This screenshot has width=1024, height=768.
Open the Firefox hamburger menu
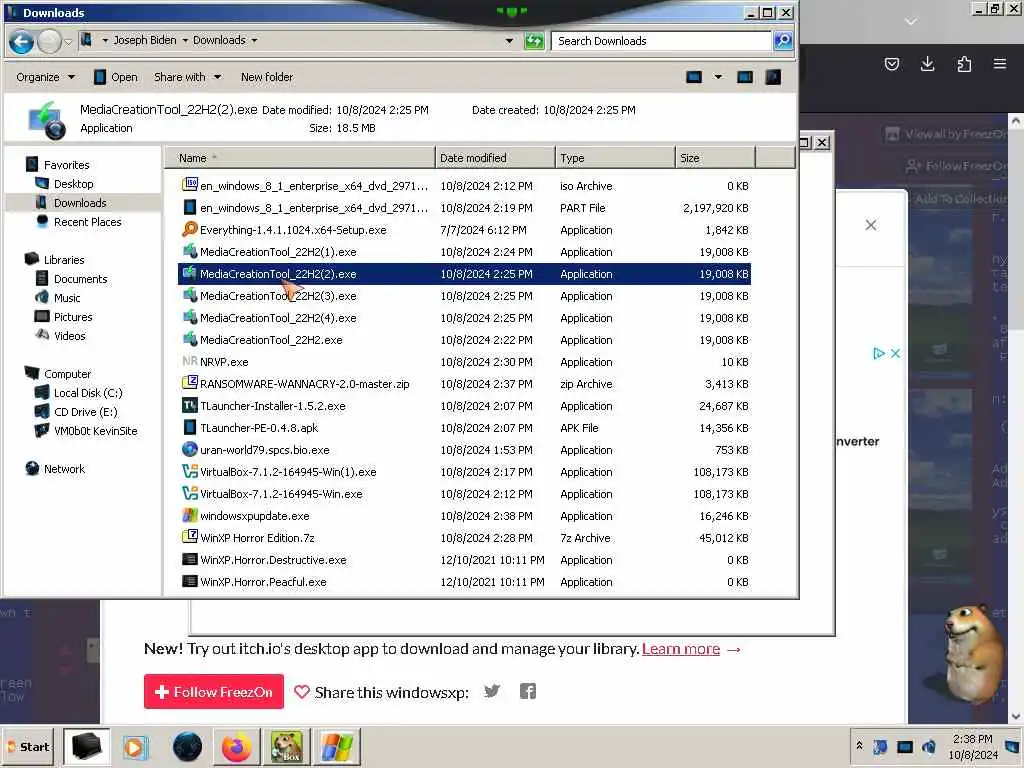tap(1000, 63)
